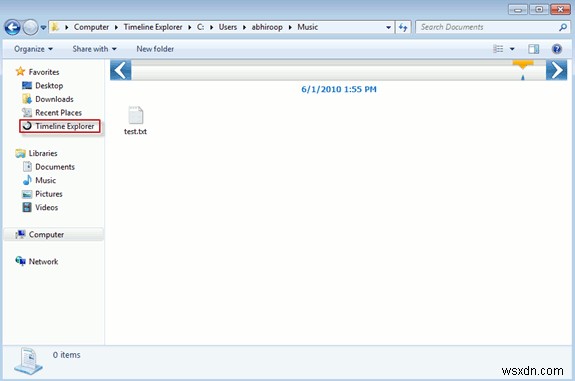Click the Desktop icon in sidebar
This screenshot has width=575, height=381.
(x=27, y=85)
